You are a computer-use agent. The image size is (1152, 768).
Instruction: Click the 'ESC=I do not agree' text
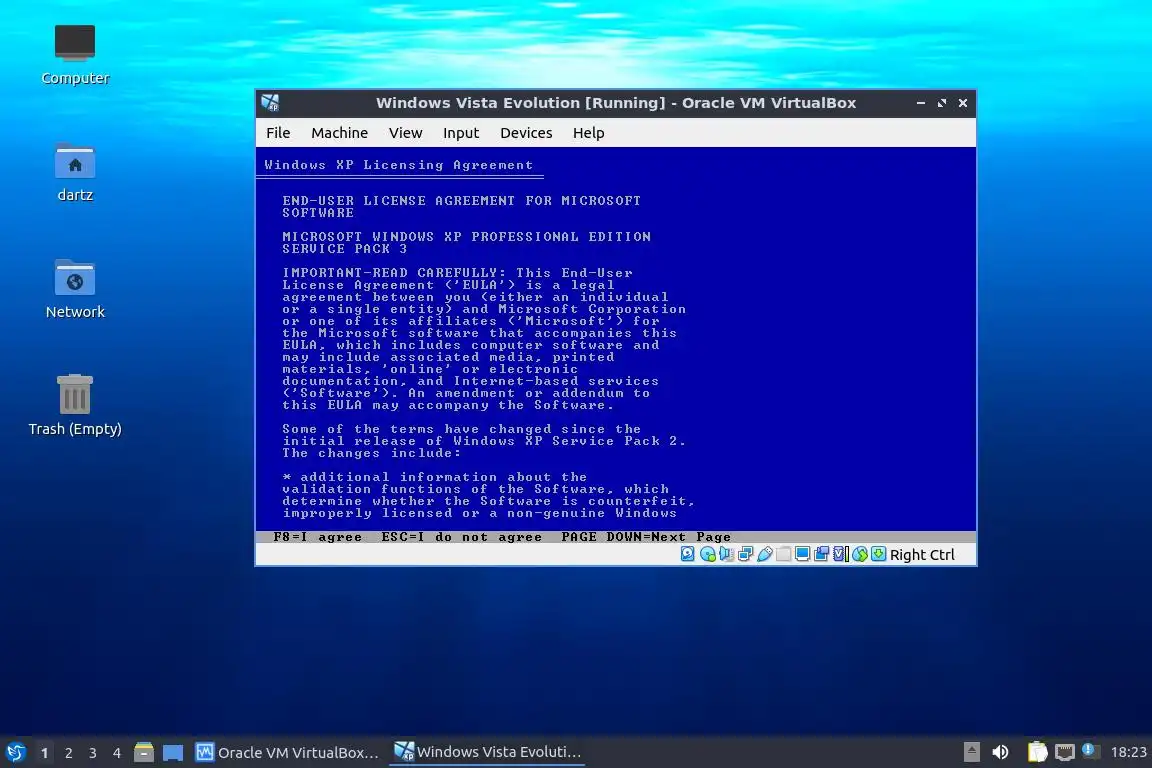[461, 536]
